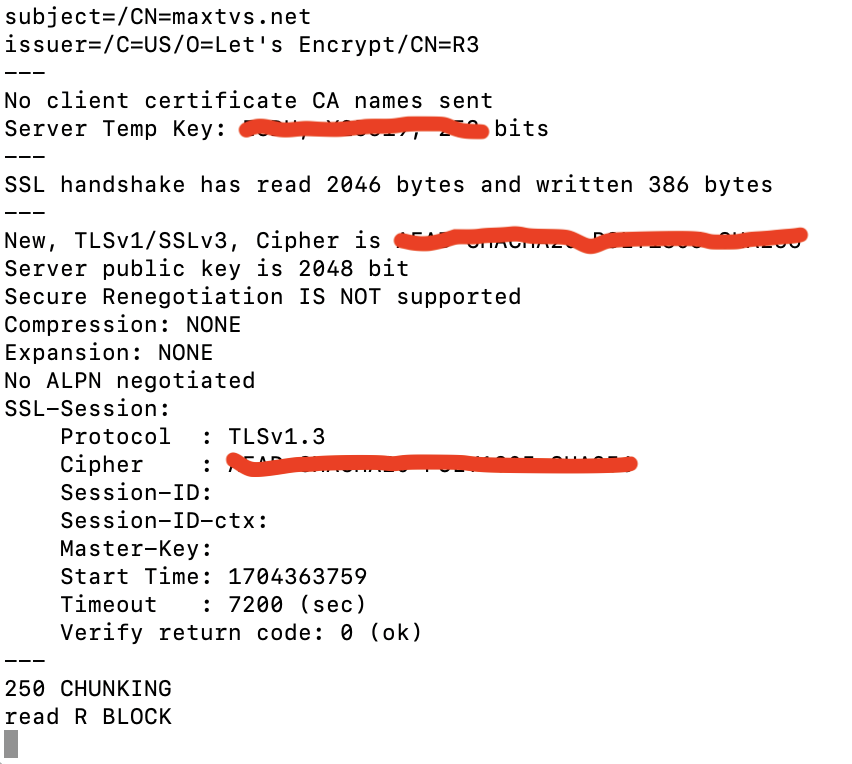This screenshot has height=764, width=852.
Task: Click the gray terminal cursor block
Action: [x=11, y=743]
